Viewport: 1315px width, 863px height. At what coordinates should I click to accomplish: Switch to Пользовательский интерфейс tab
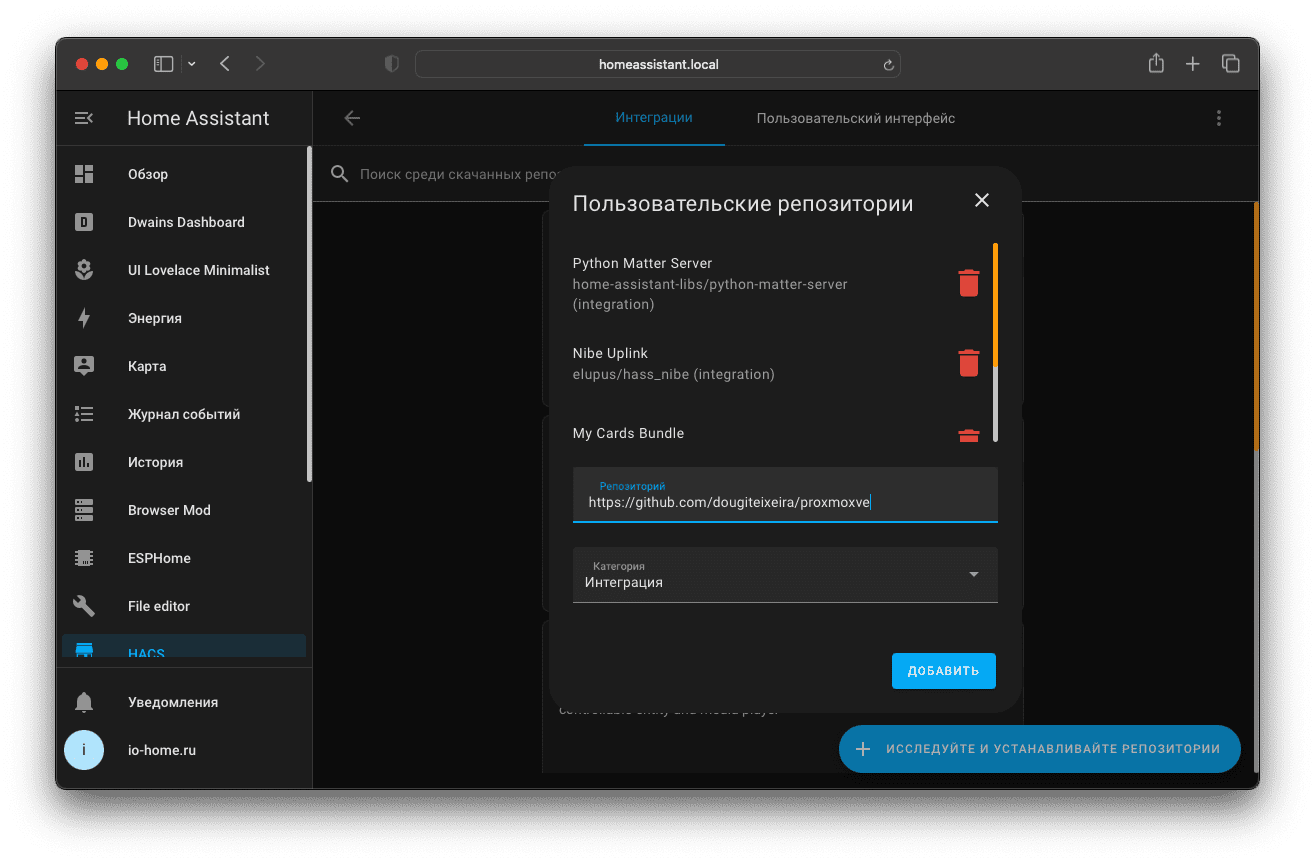point(855,118)
